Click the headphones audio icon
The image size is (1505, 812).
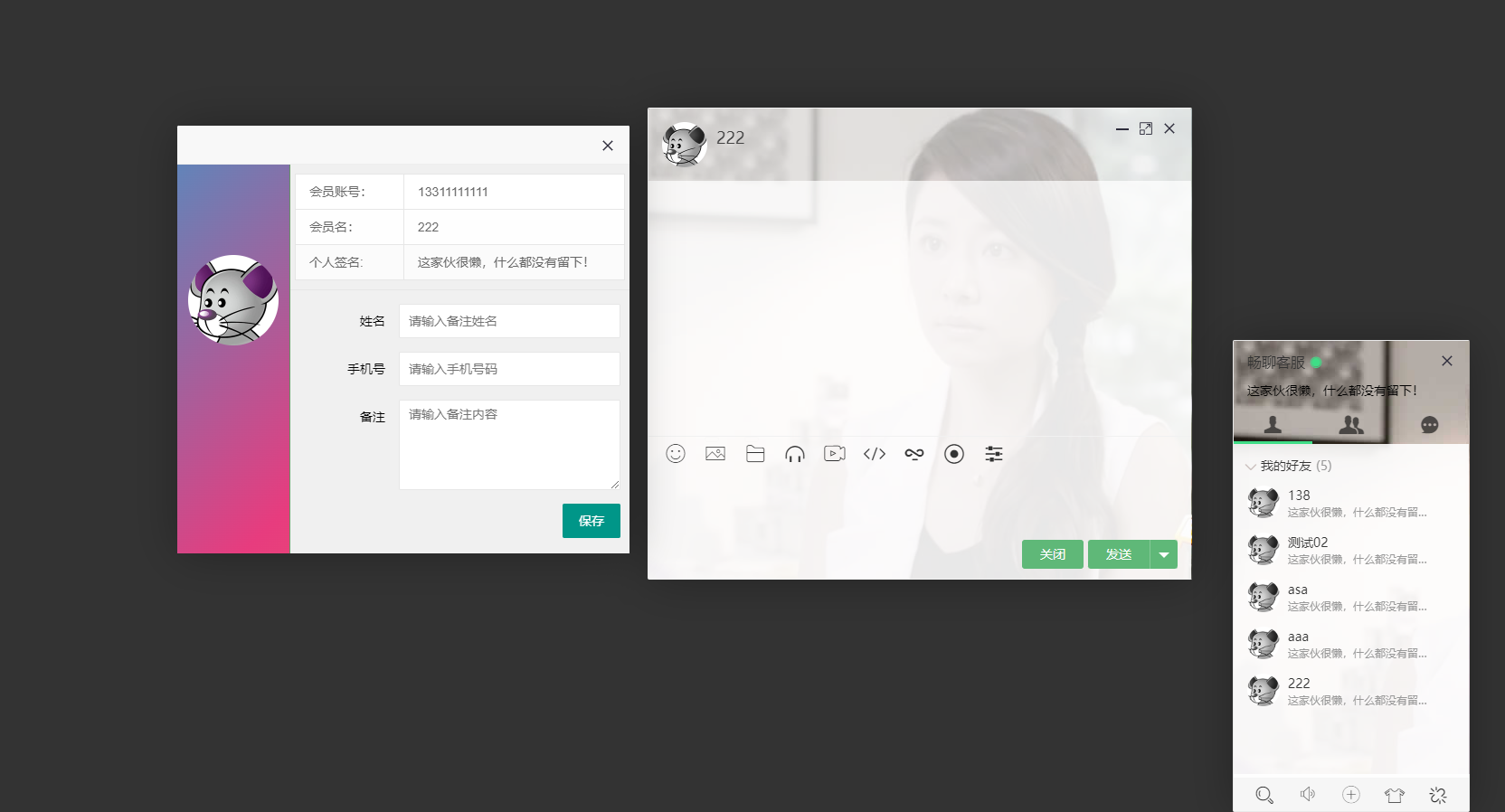tap(795, 454)
